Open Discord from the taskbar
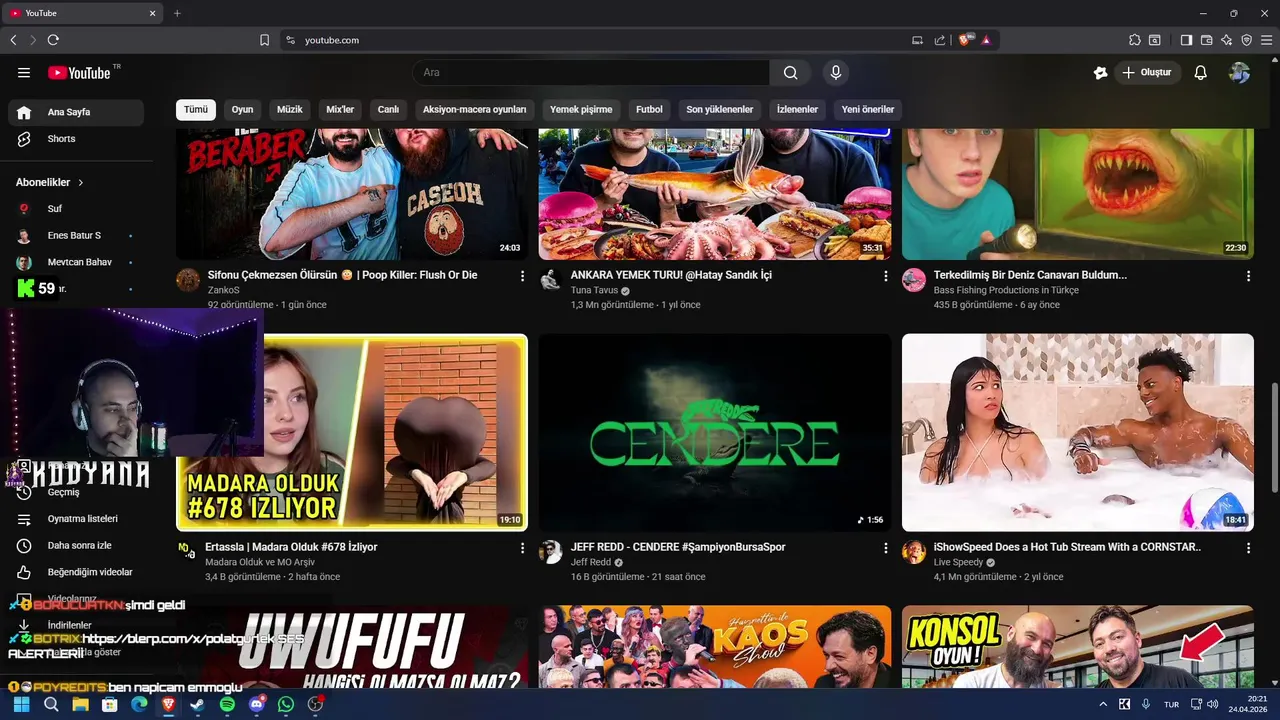The image size is (1280, 720). click(256, 705)
